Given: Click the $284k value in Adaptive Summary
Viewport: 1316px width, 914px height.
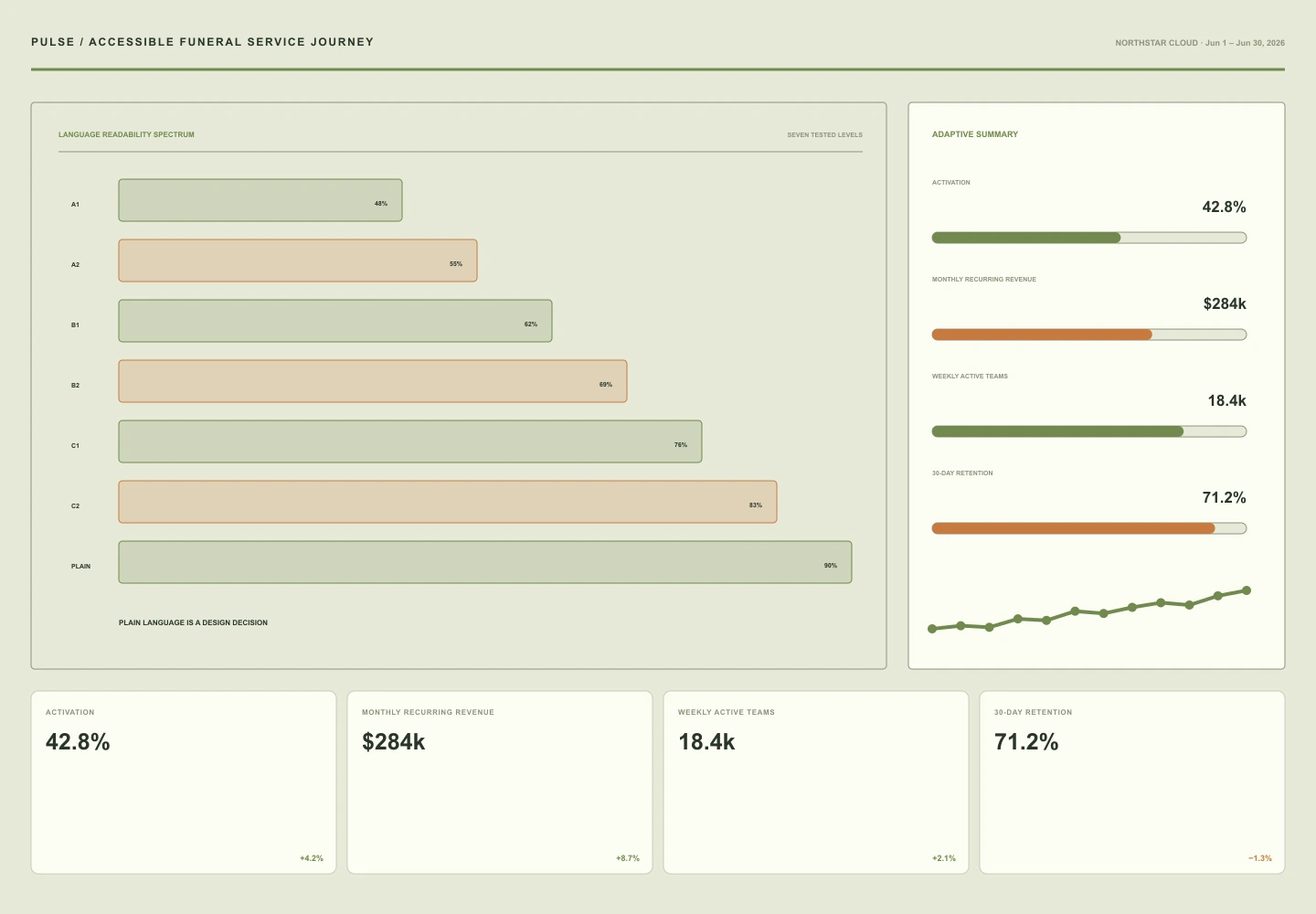Looking at the screenshot, I should (x=1225, y=303).
